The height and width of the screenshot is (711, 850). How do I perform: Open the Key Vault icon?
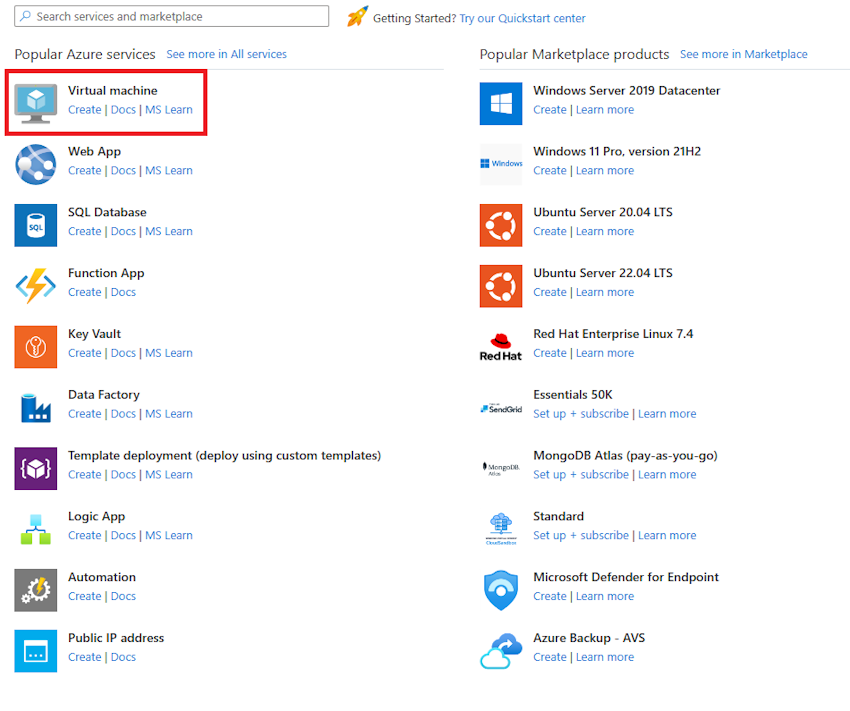tap(36, 347)
